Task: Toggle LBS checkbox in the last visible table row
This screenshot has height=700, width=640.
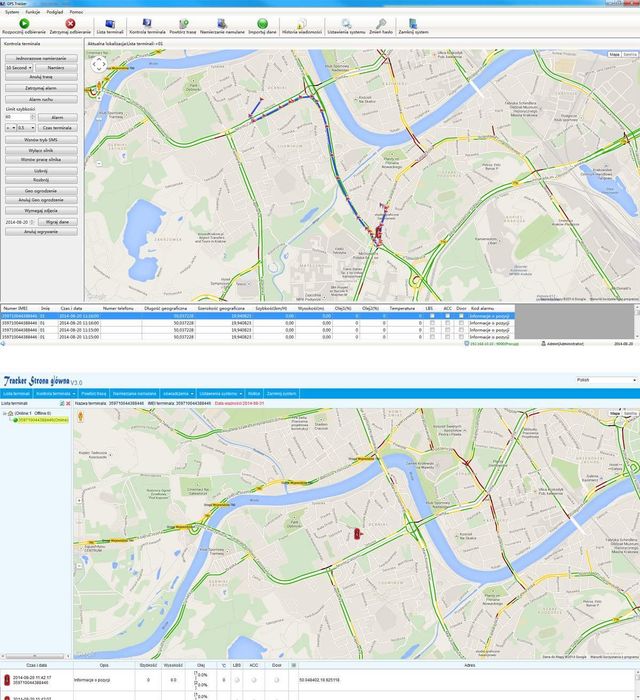Action: pyautogui.click(x=432, y=337)
